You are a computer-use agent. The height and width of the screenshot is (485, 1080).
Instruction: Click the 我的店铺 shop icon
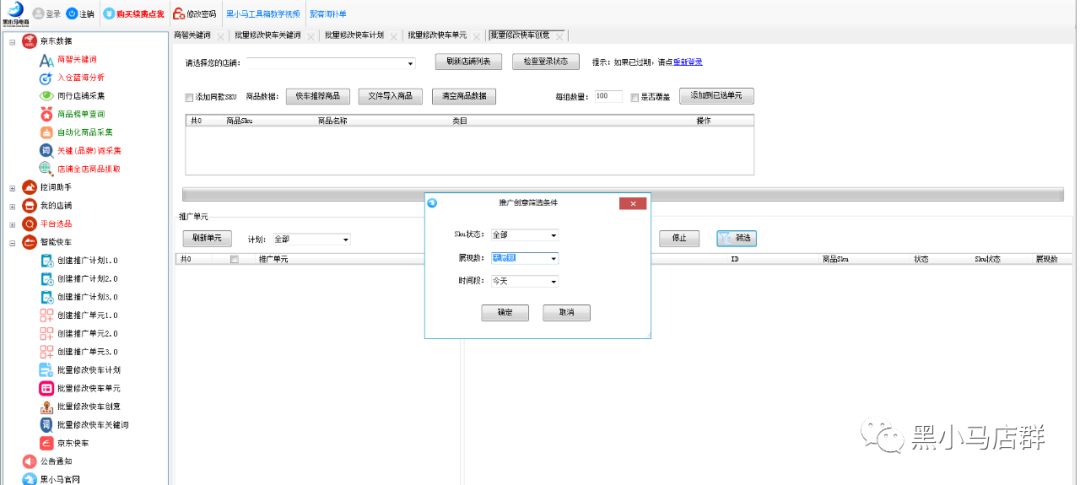click(29, 205)
